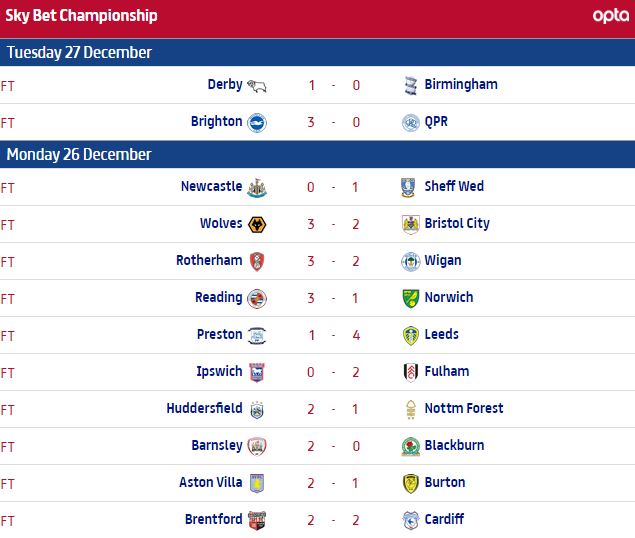
Task: Click the Derby club crest icon
Action: (x=257, y=86)
